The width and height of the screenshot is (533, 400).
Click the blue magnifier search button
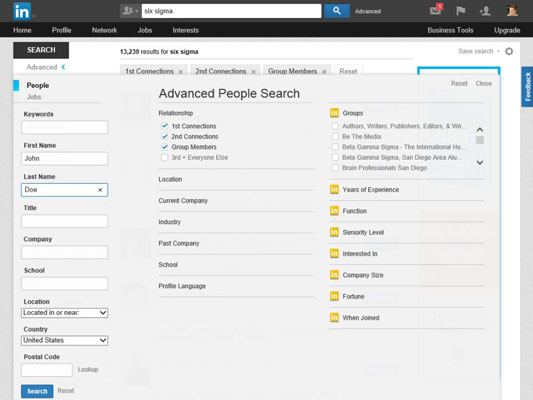(337, 11)
